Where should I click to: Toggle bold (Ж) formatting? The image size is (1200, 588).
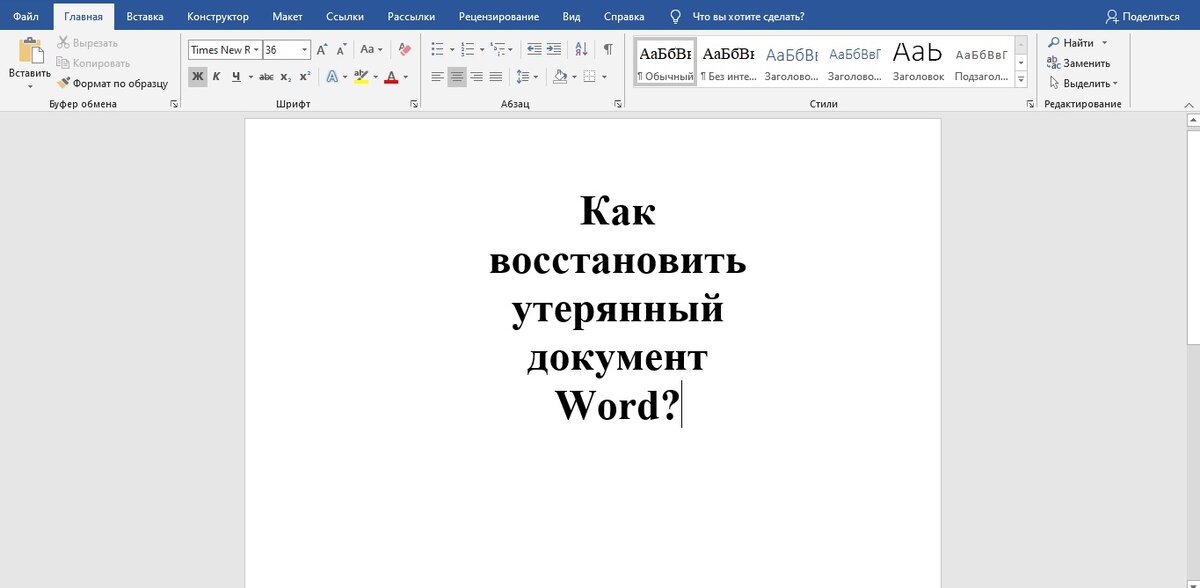(197, 77)
